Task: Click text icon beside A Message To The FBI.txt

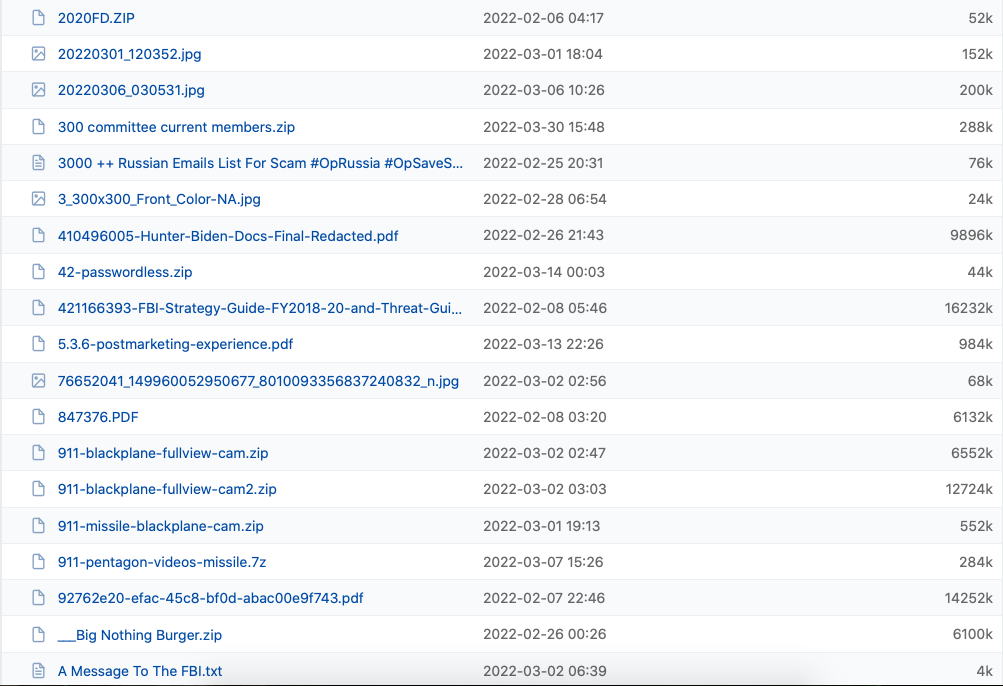Action: pos(38,671)
